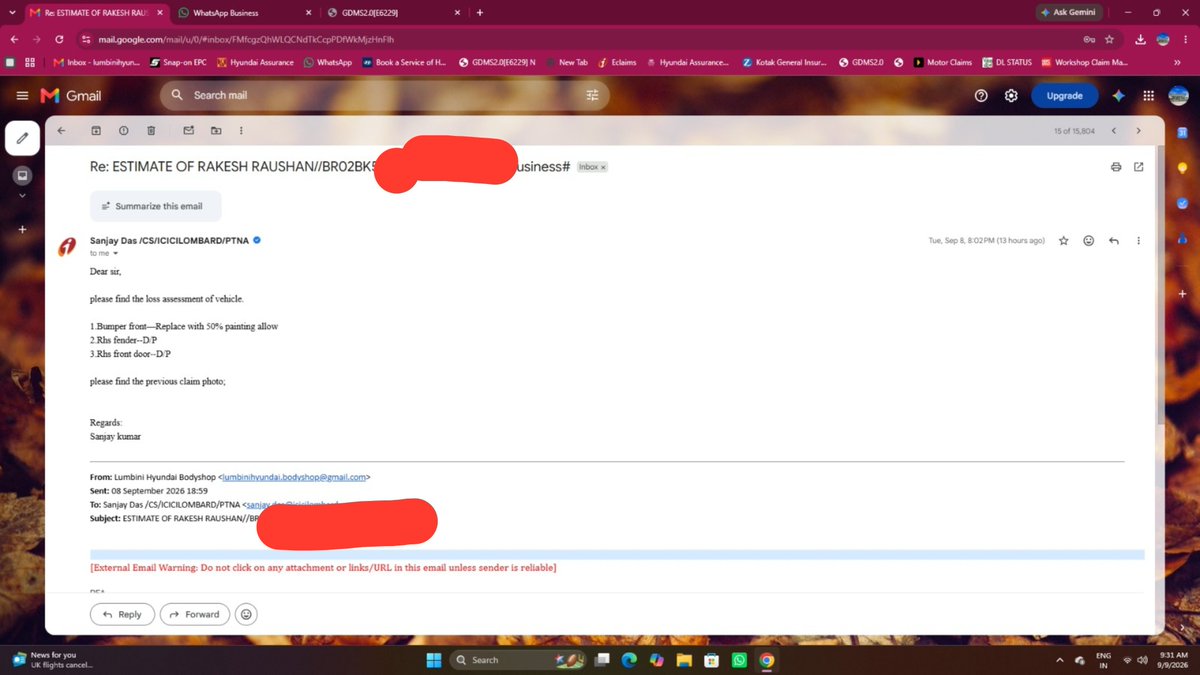1200x675 pixels.
Task: Open the Hyundai Assurance bookmark
Action: tap(255, 62)
